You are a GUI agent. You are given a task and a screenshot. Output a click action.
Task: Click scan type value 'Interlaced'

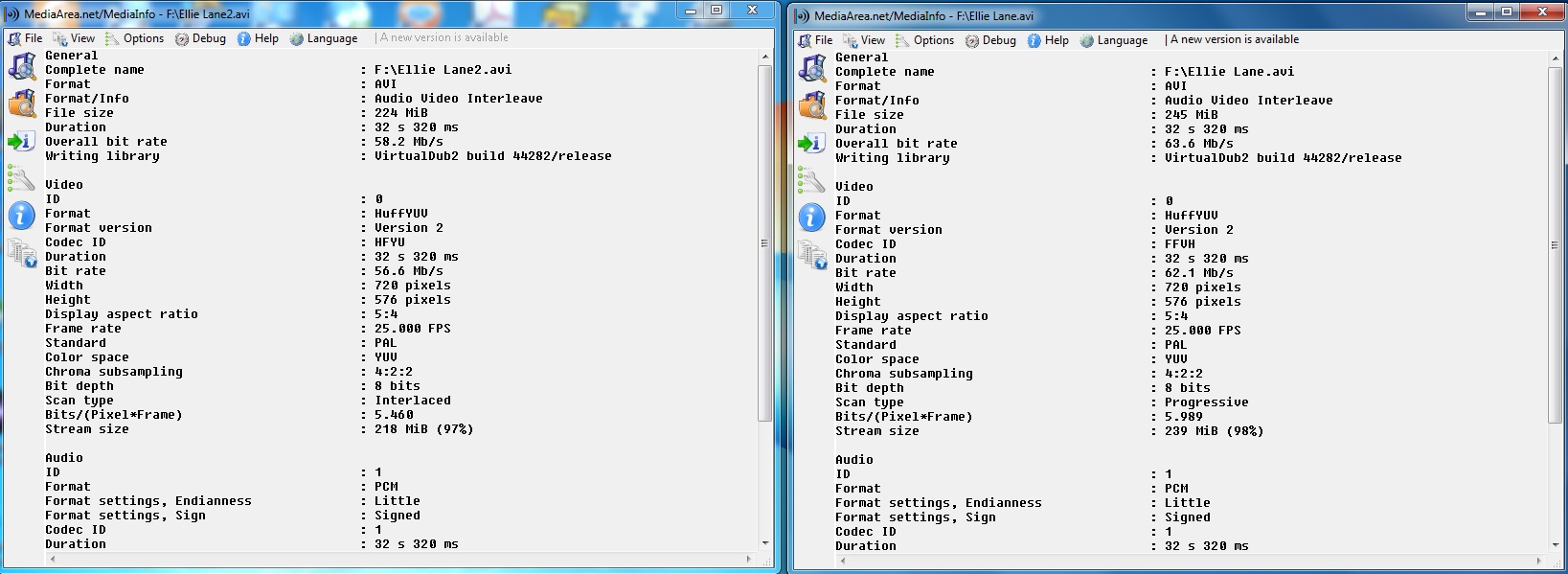pyautogui.click(x=413, y=401)
